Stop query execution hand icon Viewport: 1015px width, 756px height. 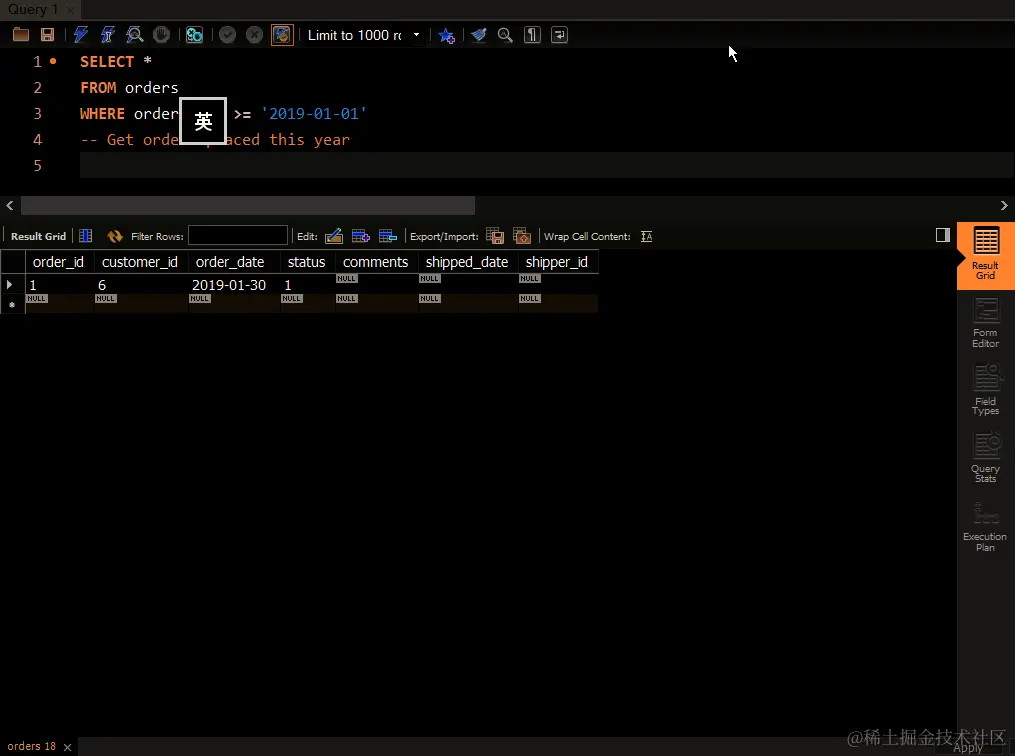[x=161, y=35]
